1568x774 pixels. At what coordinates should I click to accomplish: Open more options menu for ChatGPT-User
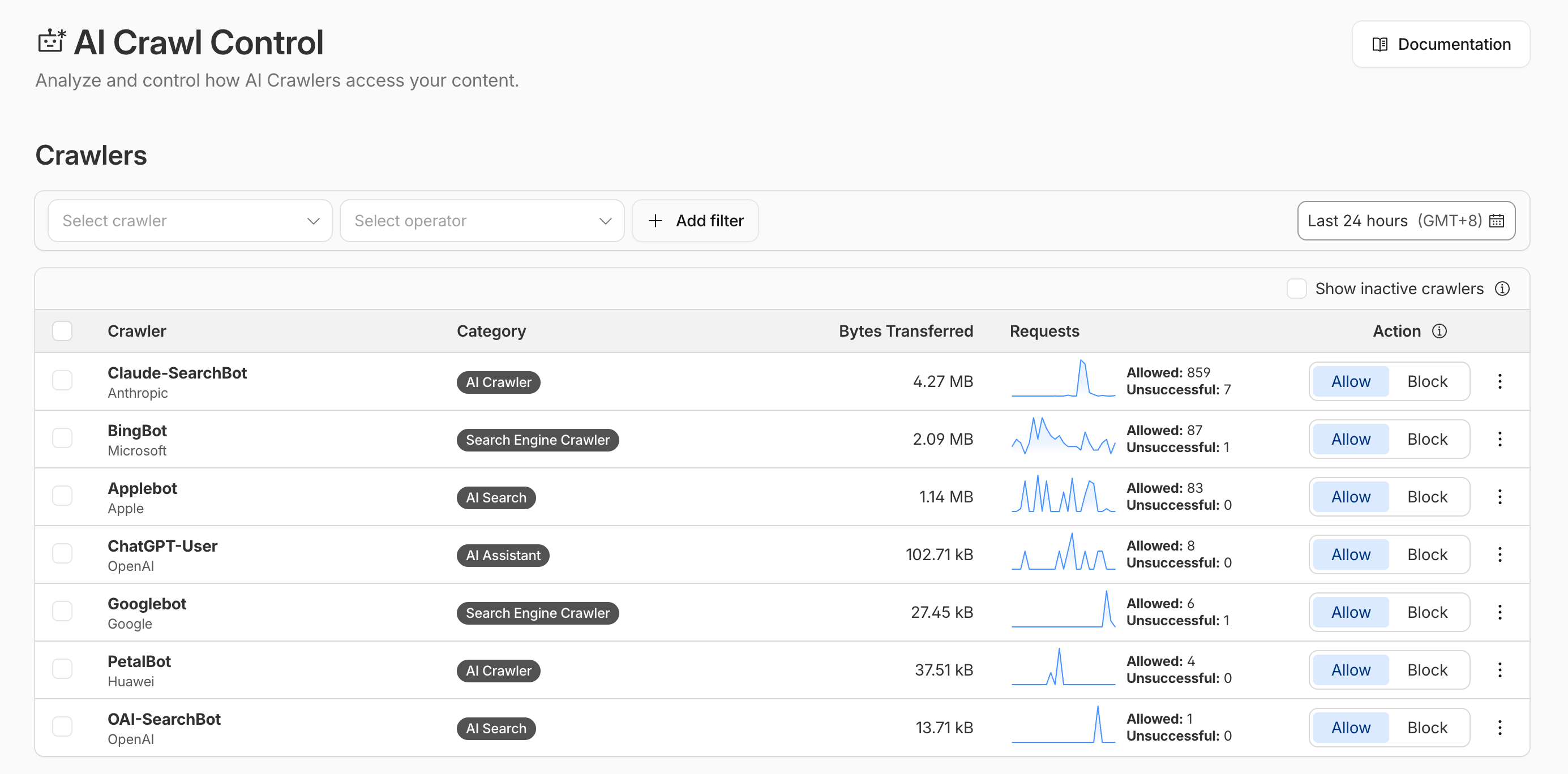pos(1500,555)
